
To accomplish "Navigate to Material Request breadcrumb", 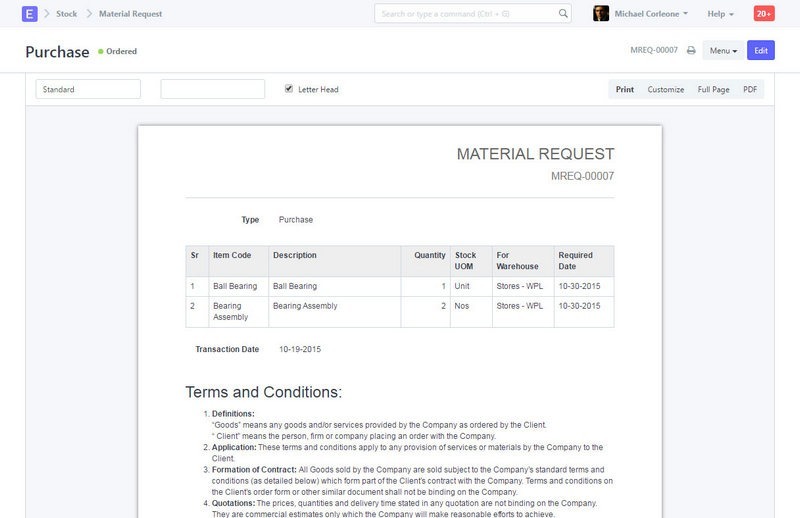I will pyautogui.click(x=130, y=14).
